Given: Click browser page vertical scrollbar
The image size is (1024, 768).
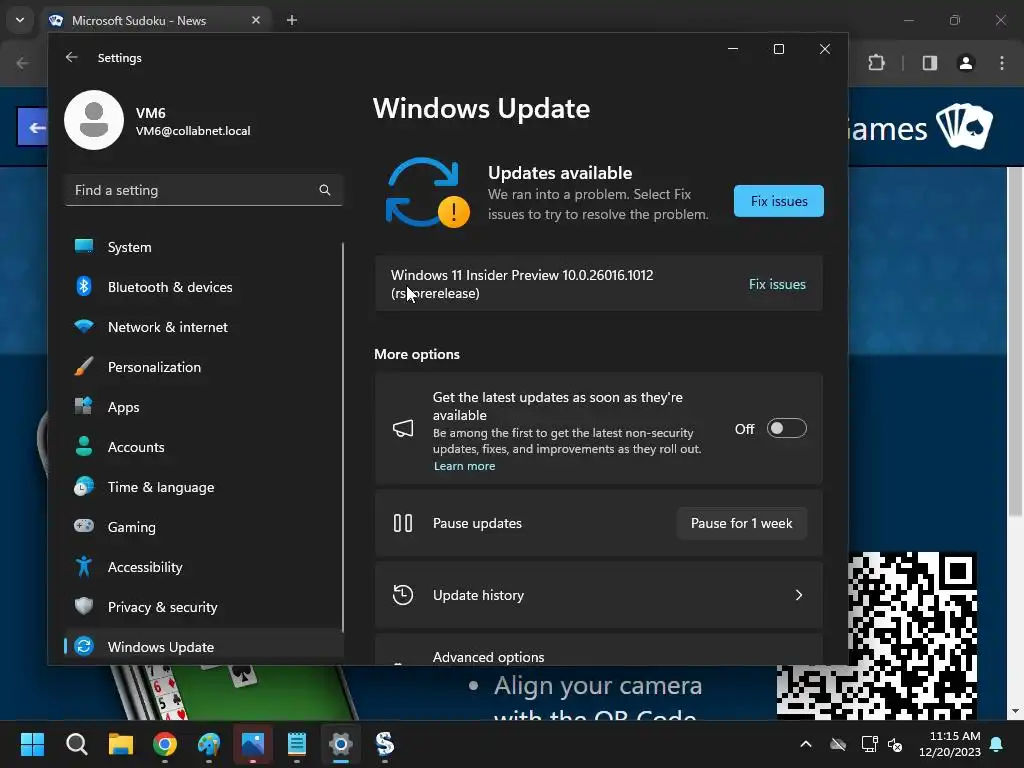Looking at the screenshot, I should point(1015,342).
